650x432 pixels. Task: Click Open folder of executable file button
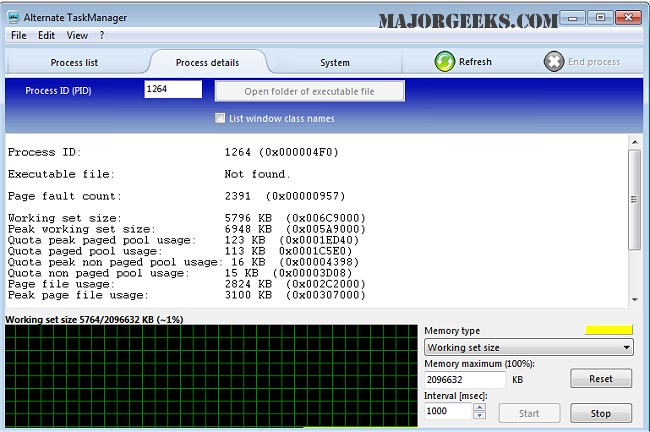(x=309, y=91)
